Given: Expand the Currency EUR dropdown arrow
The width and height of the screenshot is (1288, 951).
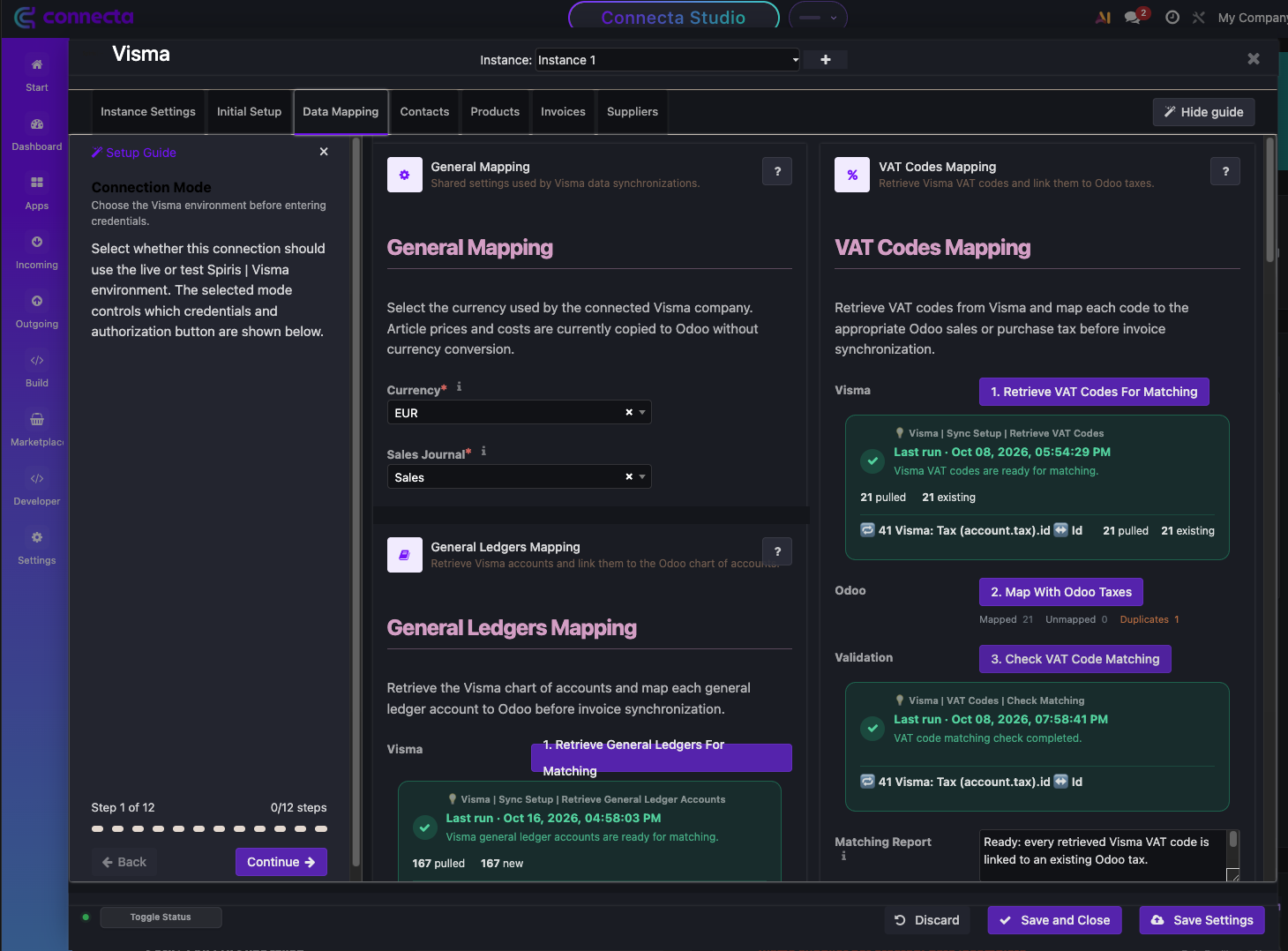Looking at the screenshot, I should pos(642,412).
